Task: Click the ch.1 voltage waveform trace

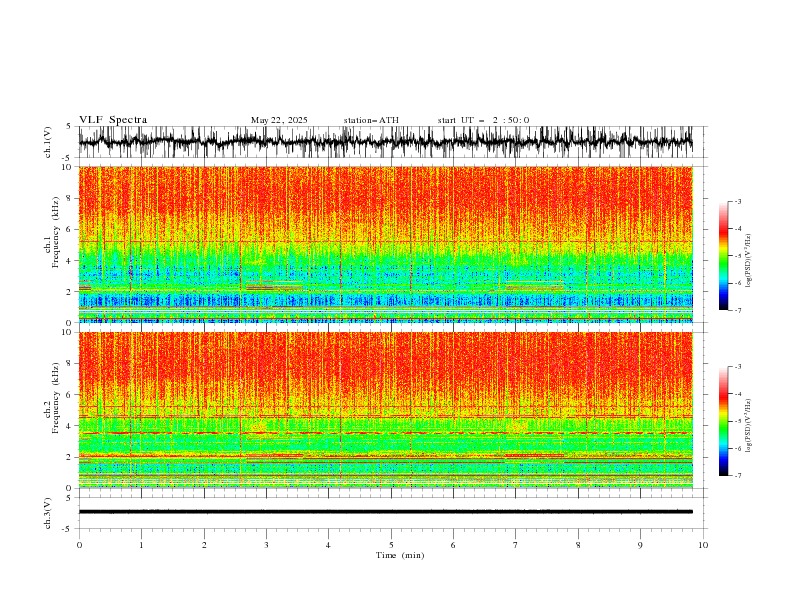Action: (x=385, y=142)
